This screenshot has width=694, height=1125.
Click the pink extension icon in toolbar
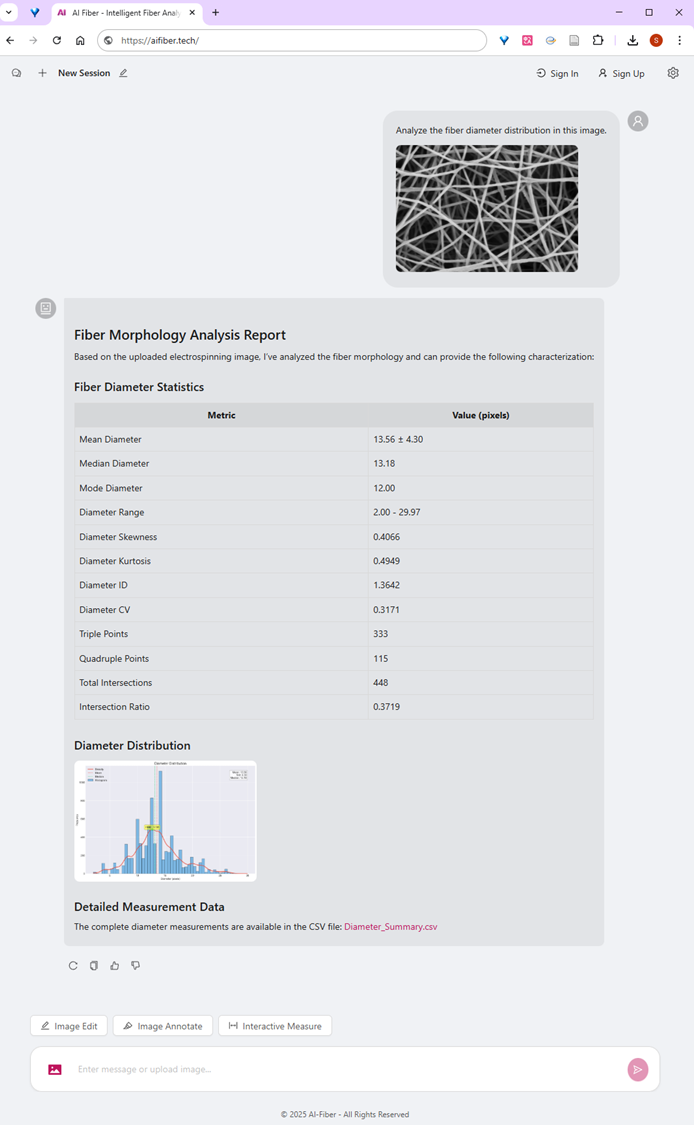pyautogui.click(x=527, y=40)
